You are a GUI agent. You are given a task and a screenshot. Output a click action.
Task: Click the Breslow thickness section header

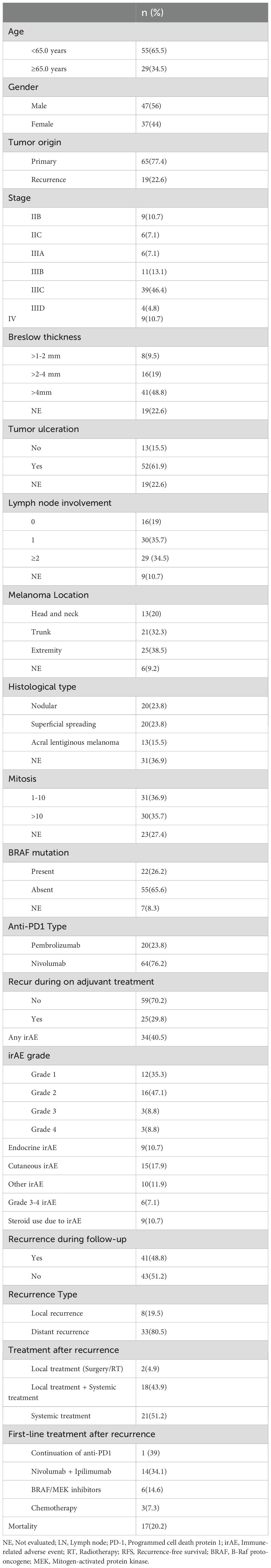(44, 337)
